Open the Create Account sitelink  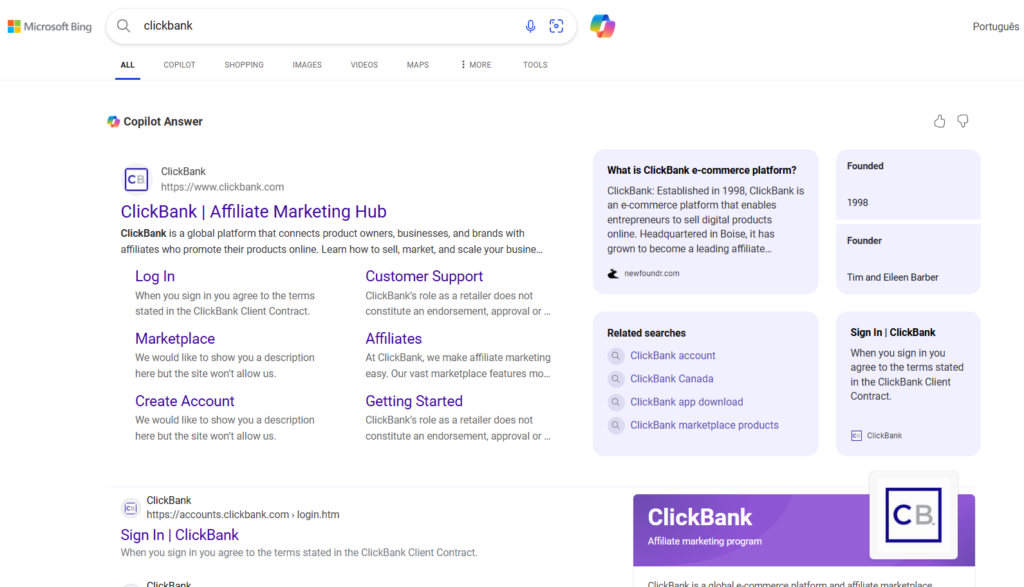[185, 401]
